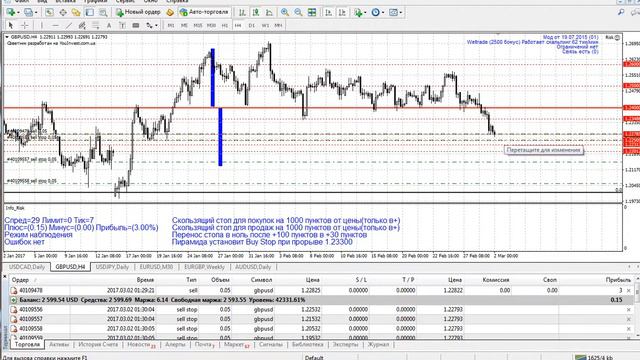
Task: Switch to the AUDUSD,Daily chart tab
Action: click(x=253, y=267)
